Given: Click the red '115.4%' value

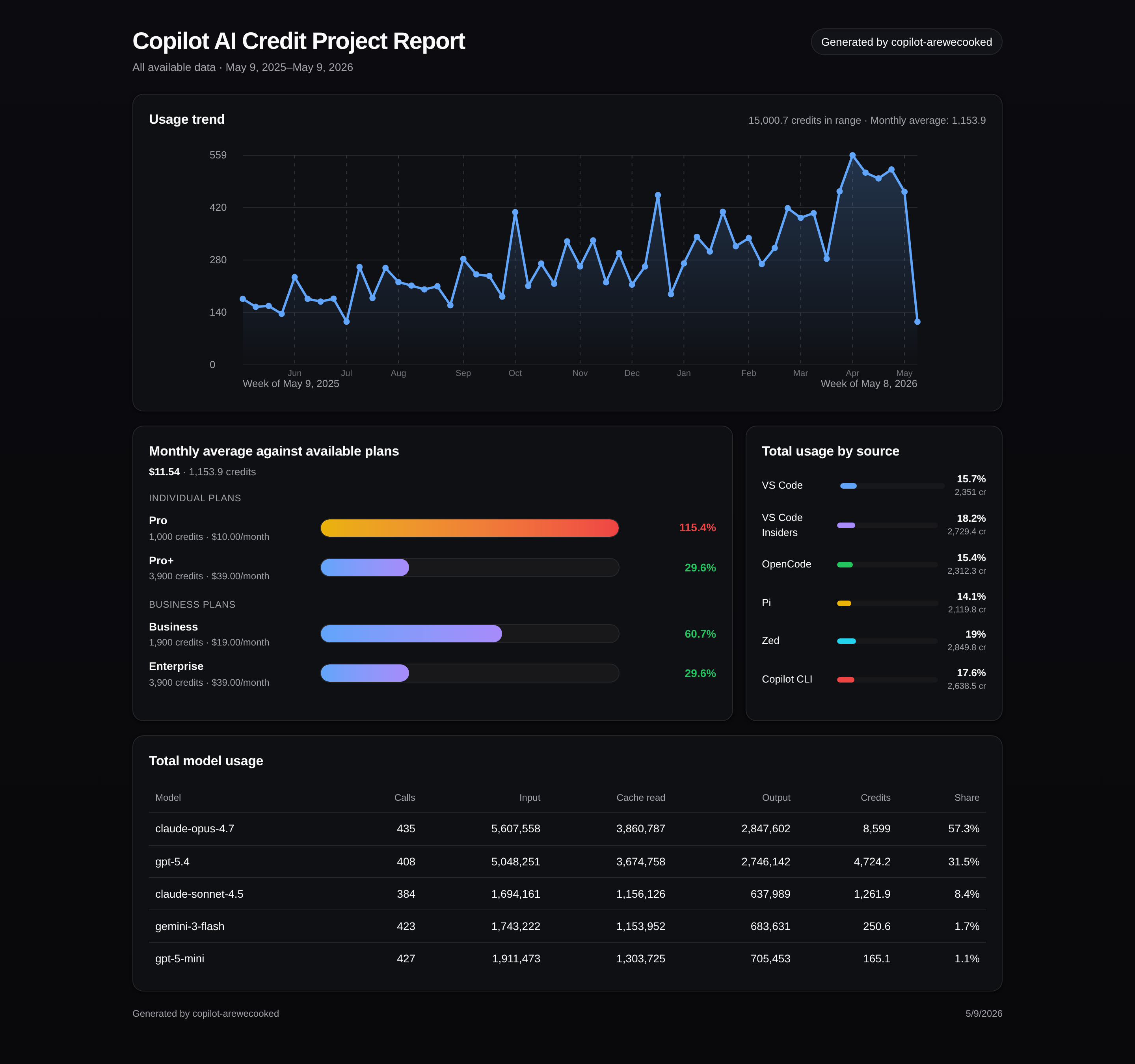Looking at the screenshot, I should point(698,527).
